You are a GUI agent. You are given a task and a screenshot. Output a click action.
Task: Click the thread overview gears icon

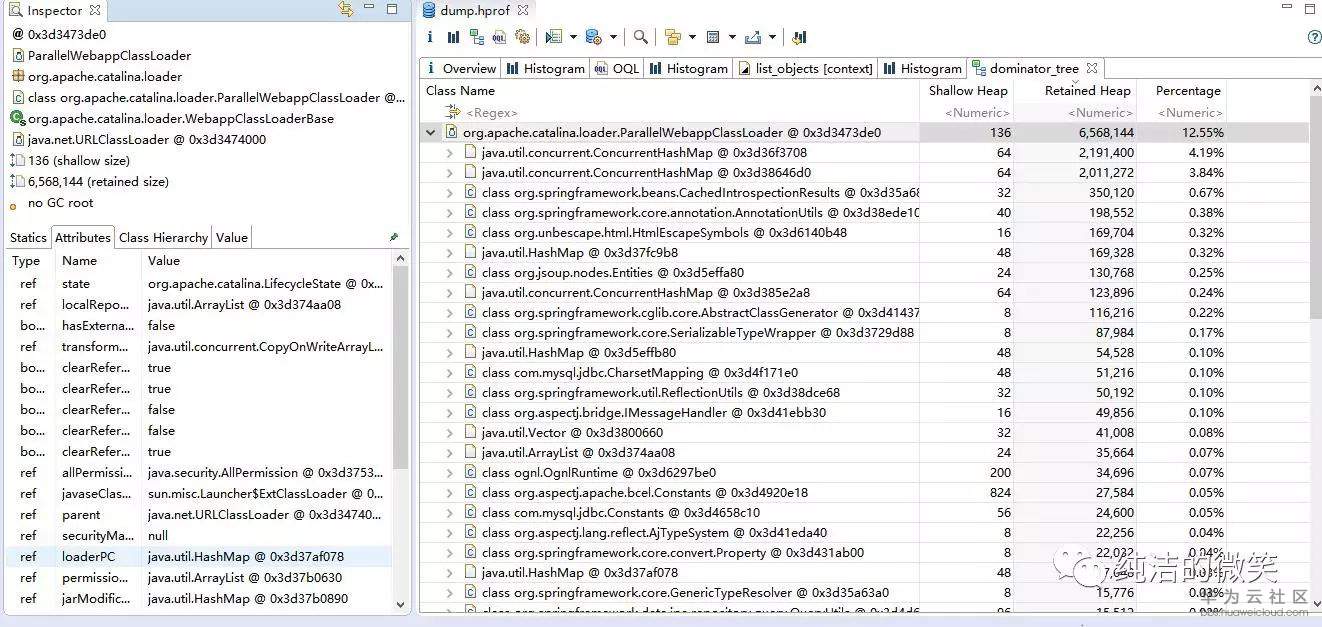tap(522, 37)
